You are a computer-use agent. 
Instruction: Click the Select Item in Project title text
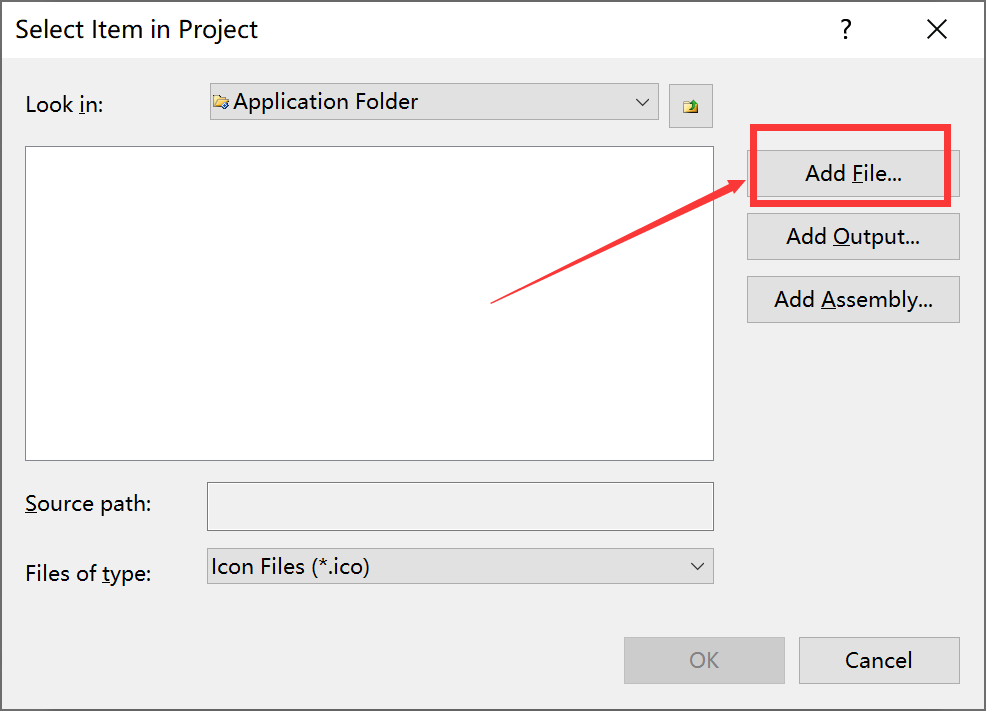click(136, 30)
